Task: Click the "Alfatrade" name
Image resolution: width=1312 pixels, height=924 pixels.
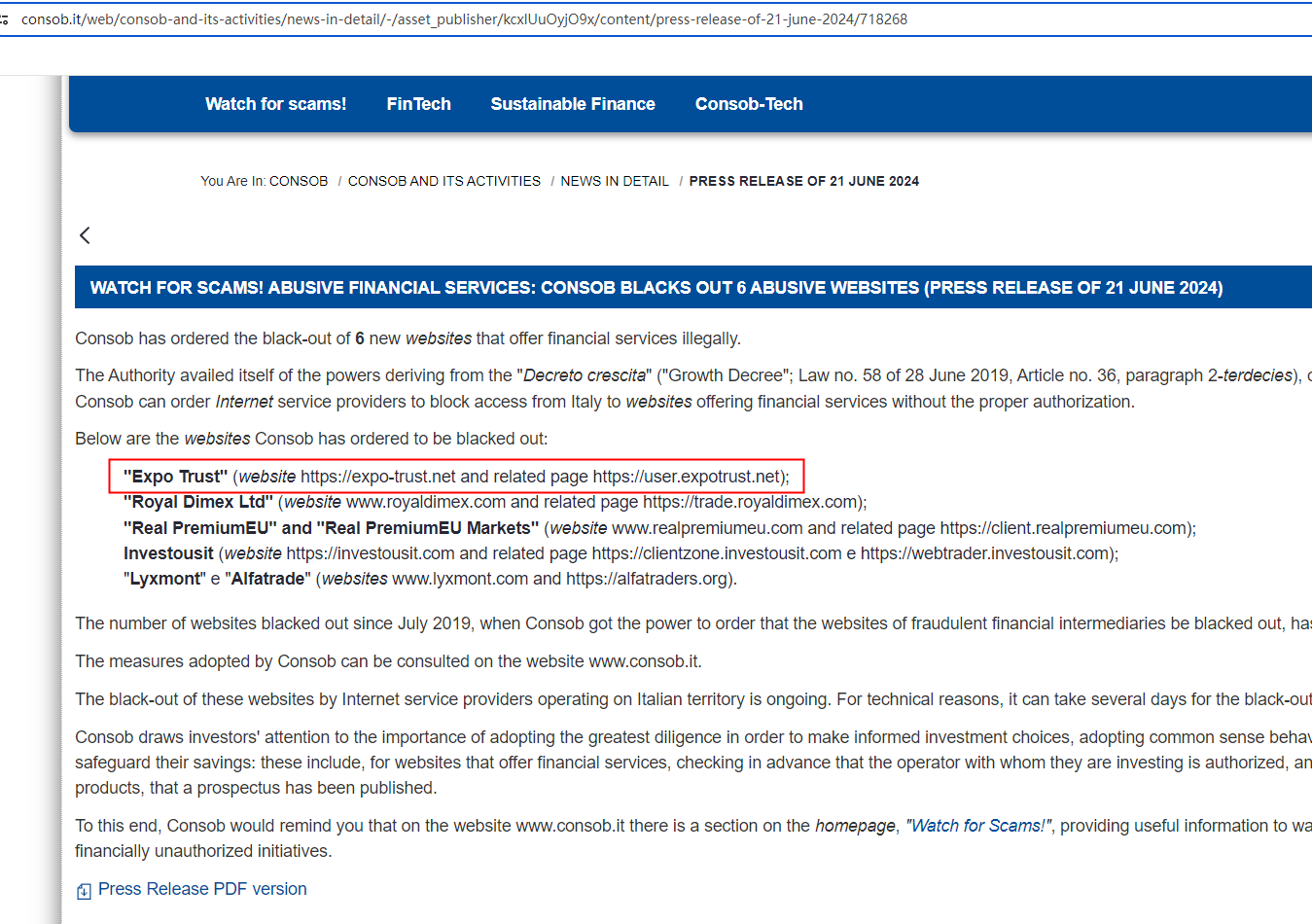Action: click(x=267, y=579)
